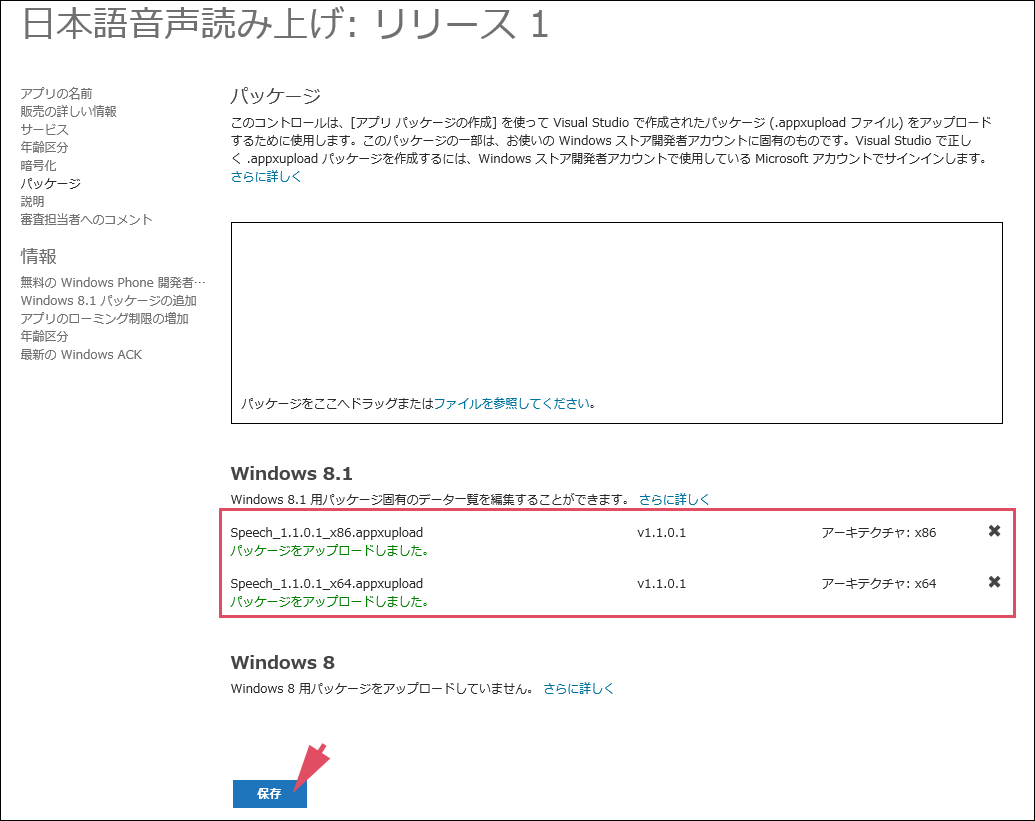Select Speech_1.1.0.1_x86.appxupload file name
The width and height of the screenshot is (1035, 821).
pyautogui.click(x=327, y=533)
